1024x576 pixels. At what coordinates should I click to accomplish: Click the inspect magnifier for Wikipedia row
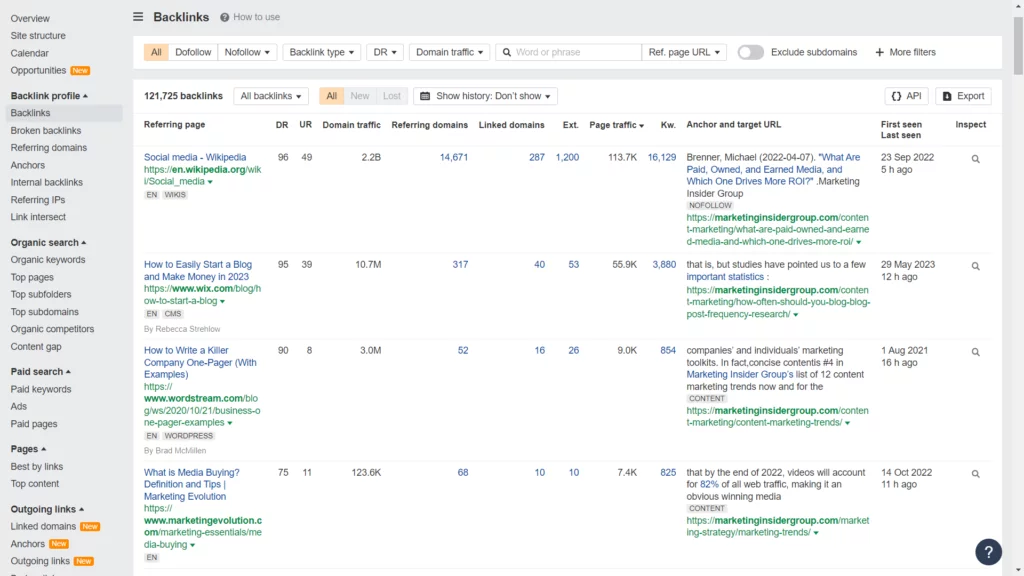(x=975, y=159)
